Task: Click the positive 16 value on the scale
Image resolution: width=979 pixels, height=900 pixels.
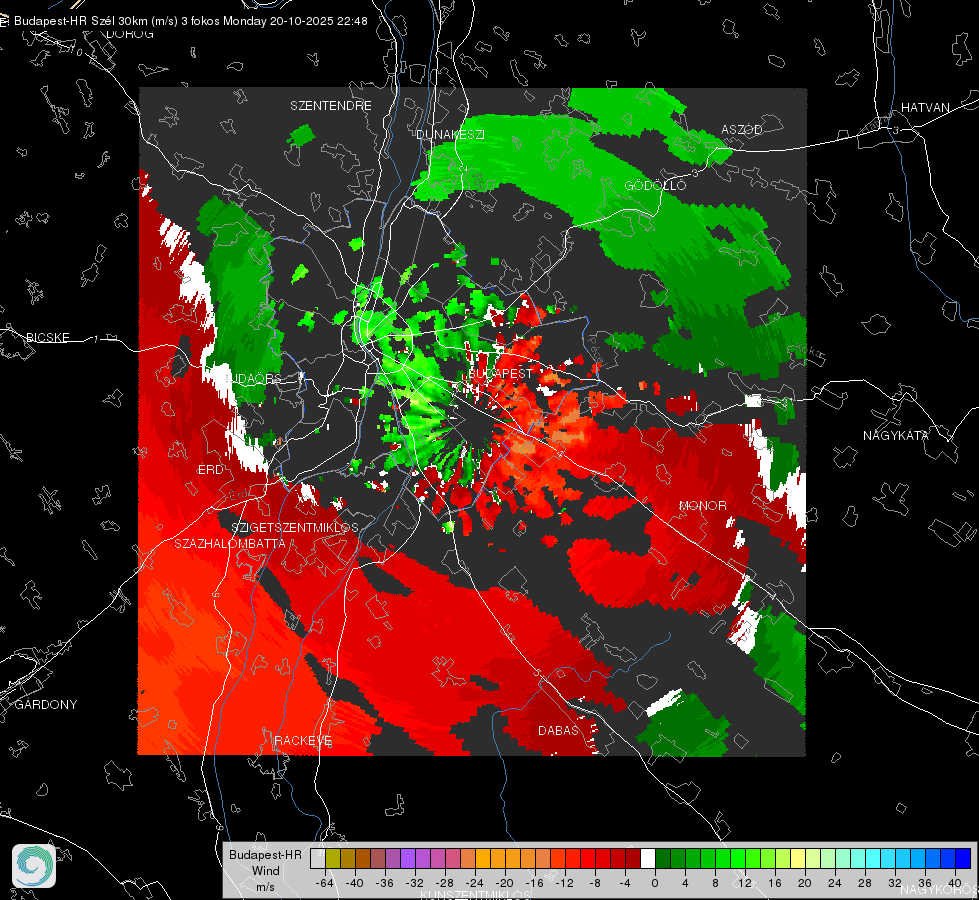Action: click(x=775, y=883)
